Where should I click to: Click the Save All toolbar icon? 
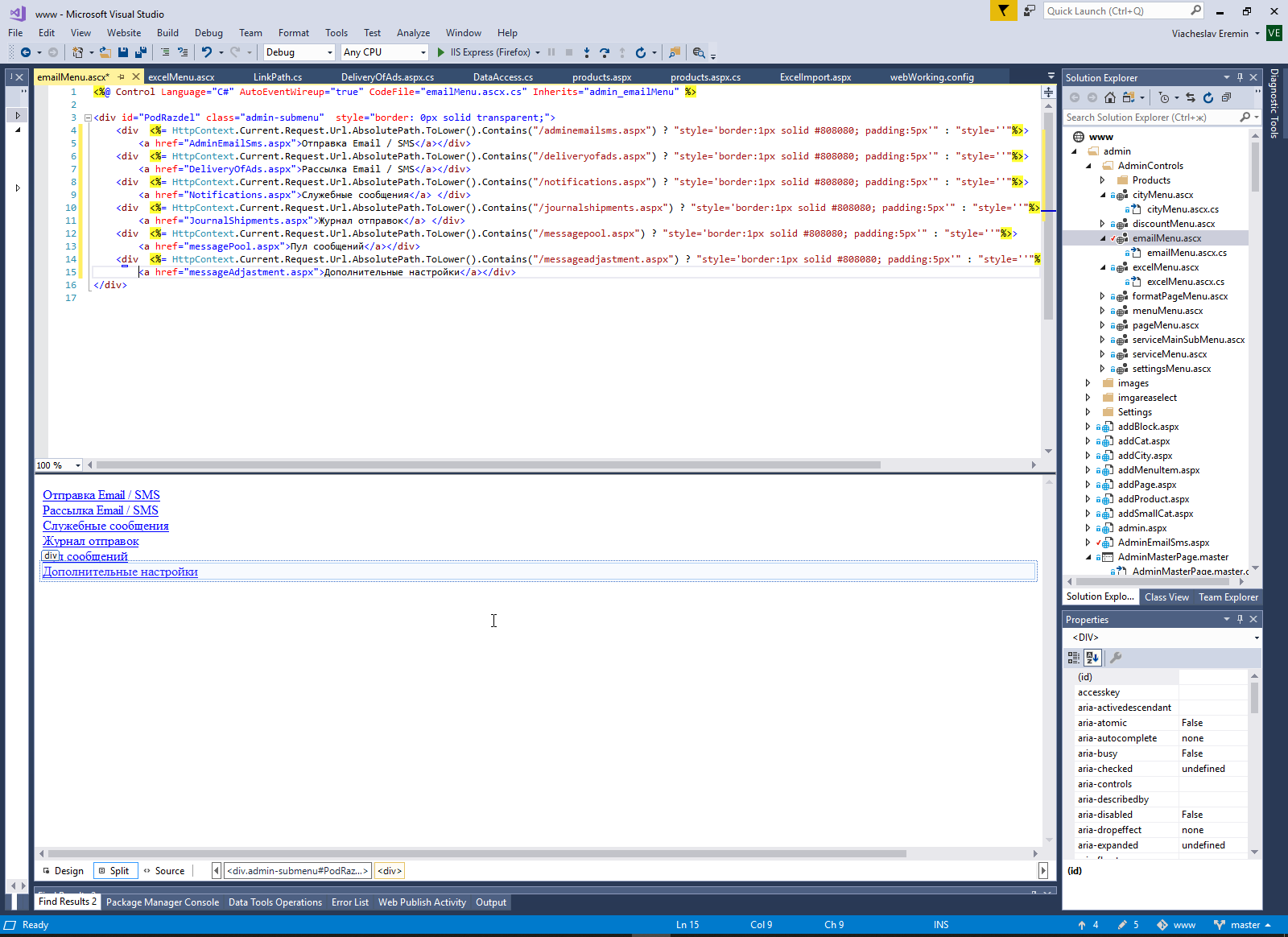141,52
